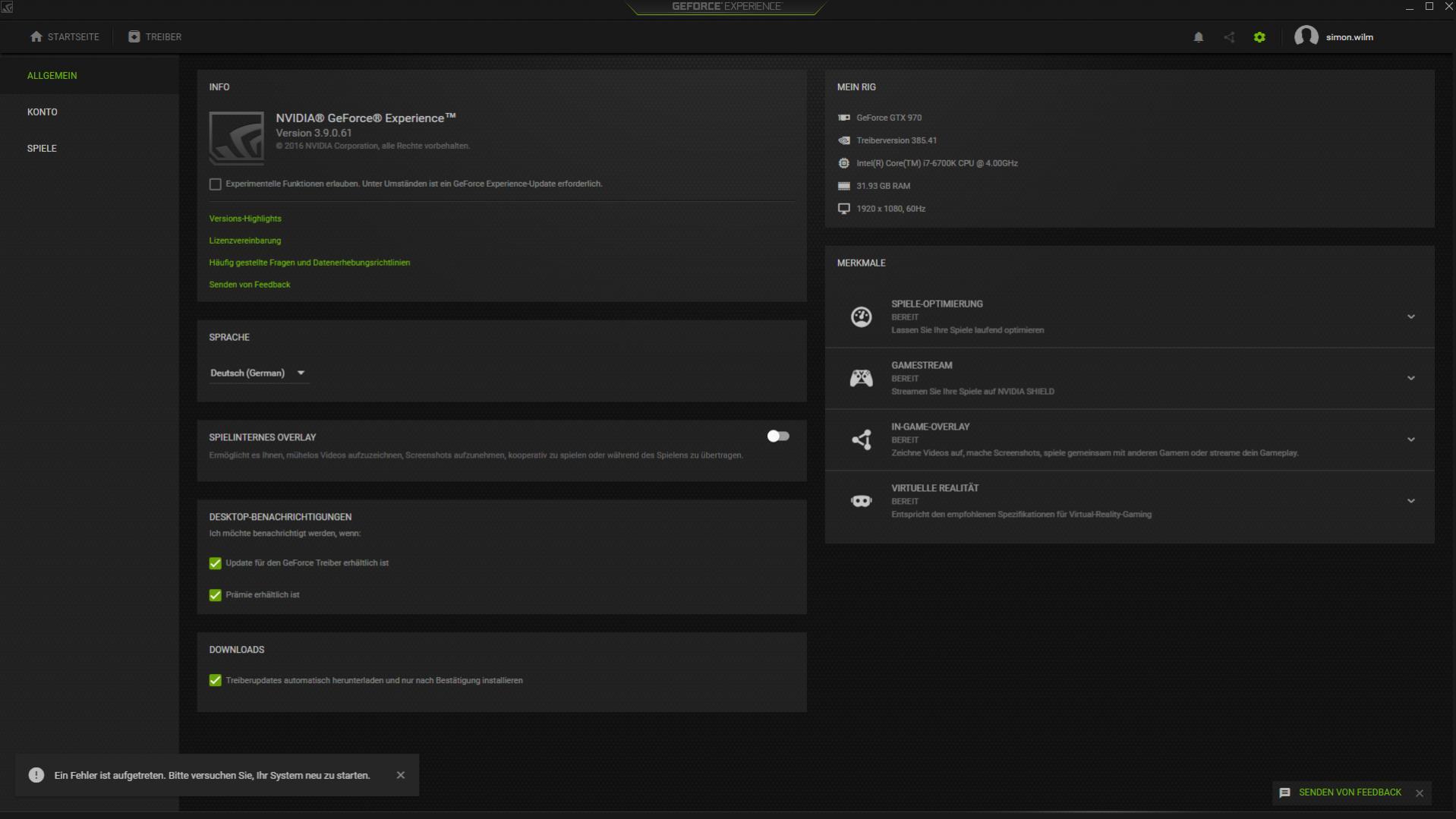Open the Treiber tab
Screen dimensions: 1456x819
[155, 36]
